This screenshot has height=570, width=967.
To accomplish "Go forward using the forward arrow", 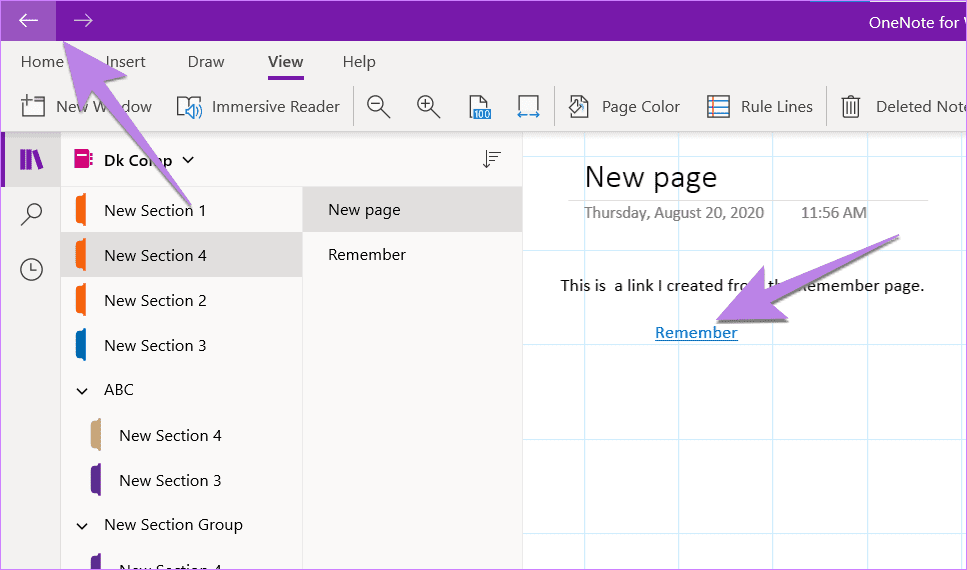I will click(83, 20).
